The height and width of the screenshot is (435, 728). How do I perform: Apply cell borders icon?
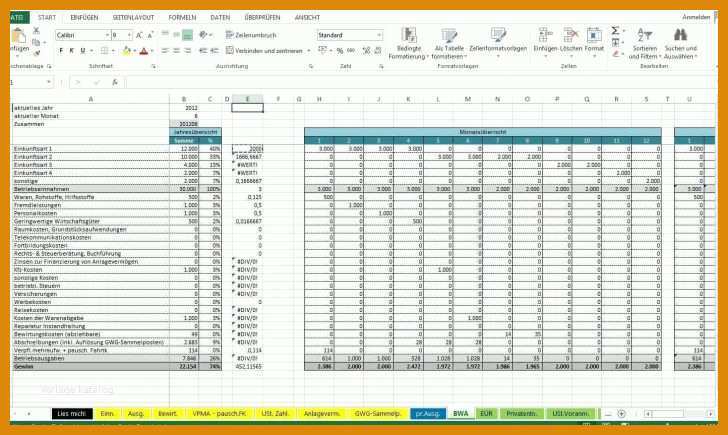[104, 51]
